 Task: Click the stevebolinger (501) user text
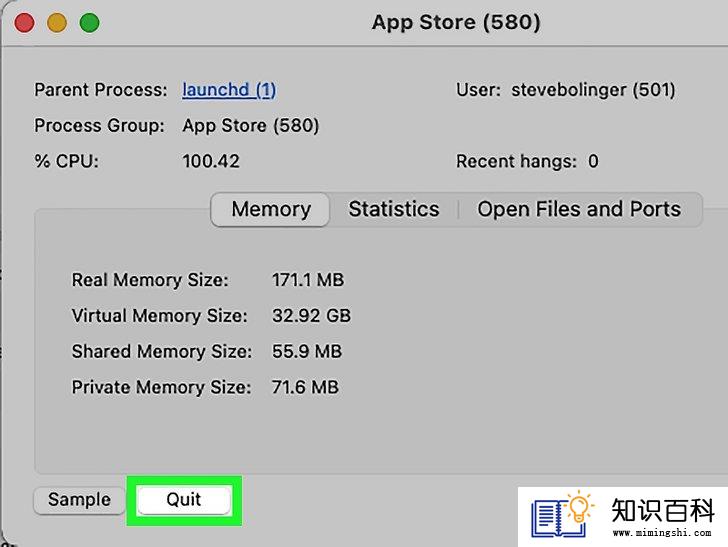point(593,90)
